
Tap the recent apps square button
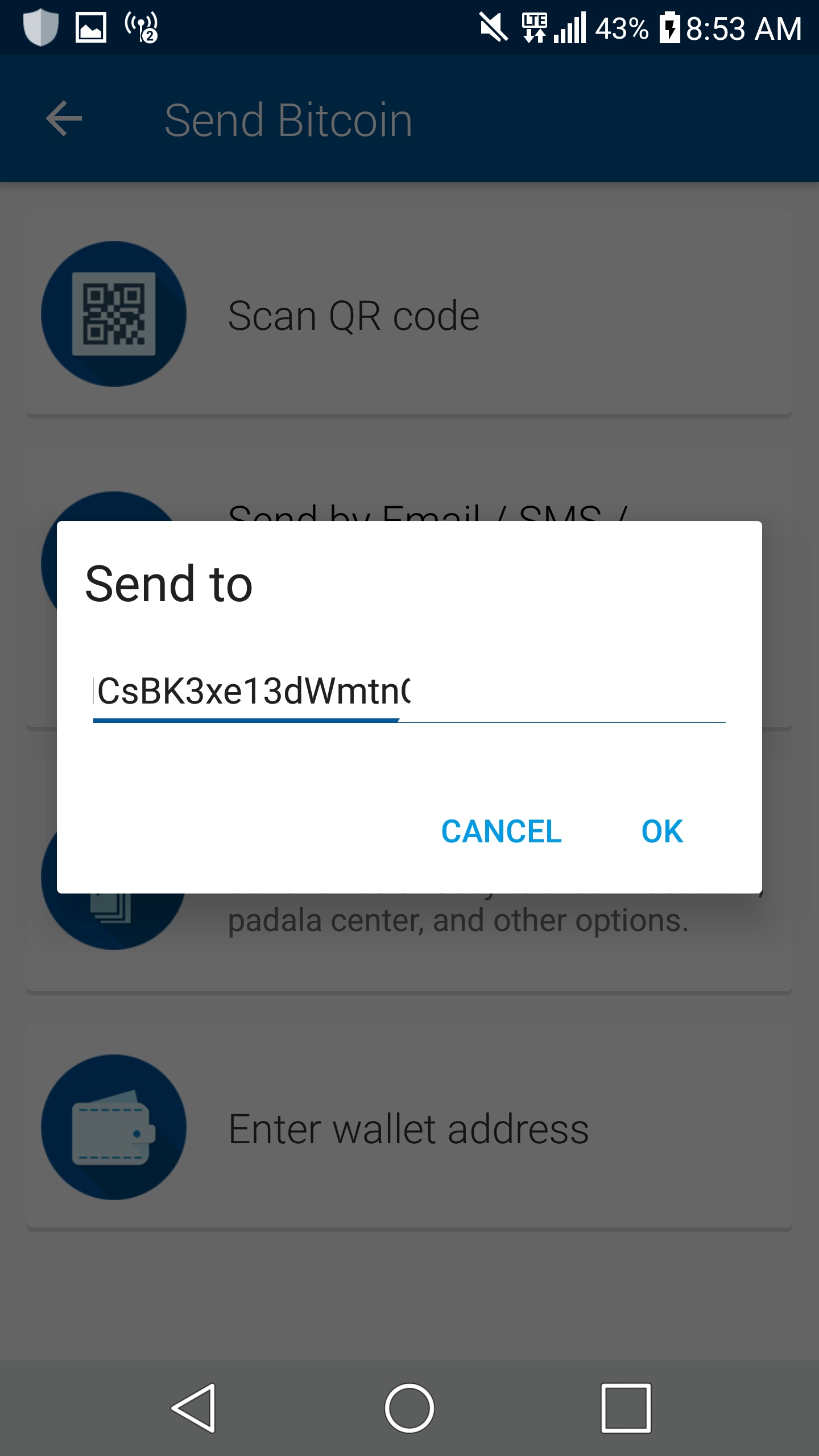click(626, 1408)
